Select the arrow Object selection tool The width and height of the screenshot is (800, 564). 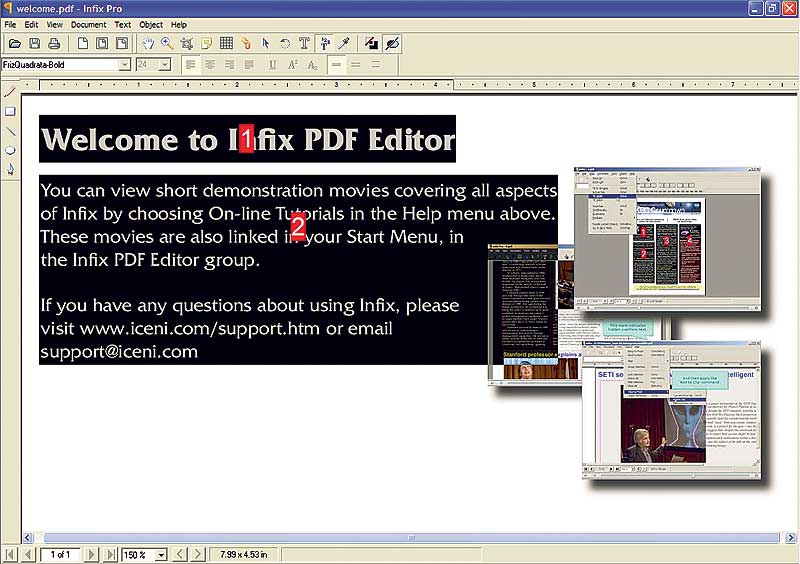coord(265,44)
